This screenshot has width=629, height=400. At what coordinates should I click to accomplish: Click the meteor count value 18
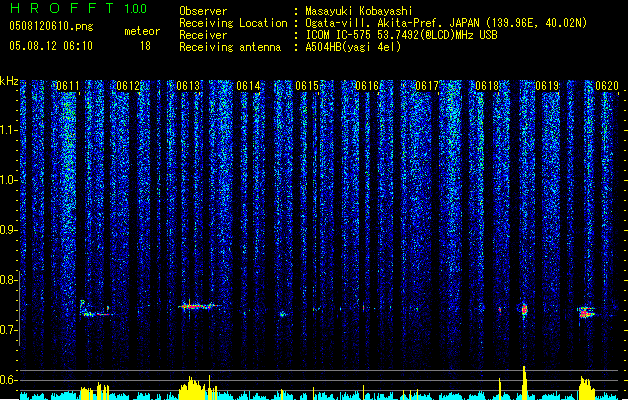pyautogui.click(x=145, y=46)
